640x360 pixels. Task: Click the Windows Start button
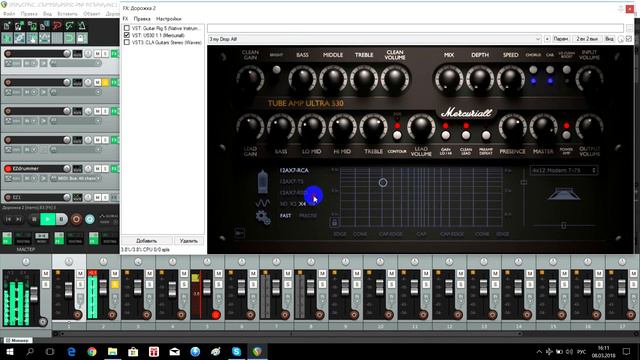point(9,351)
